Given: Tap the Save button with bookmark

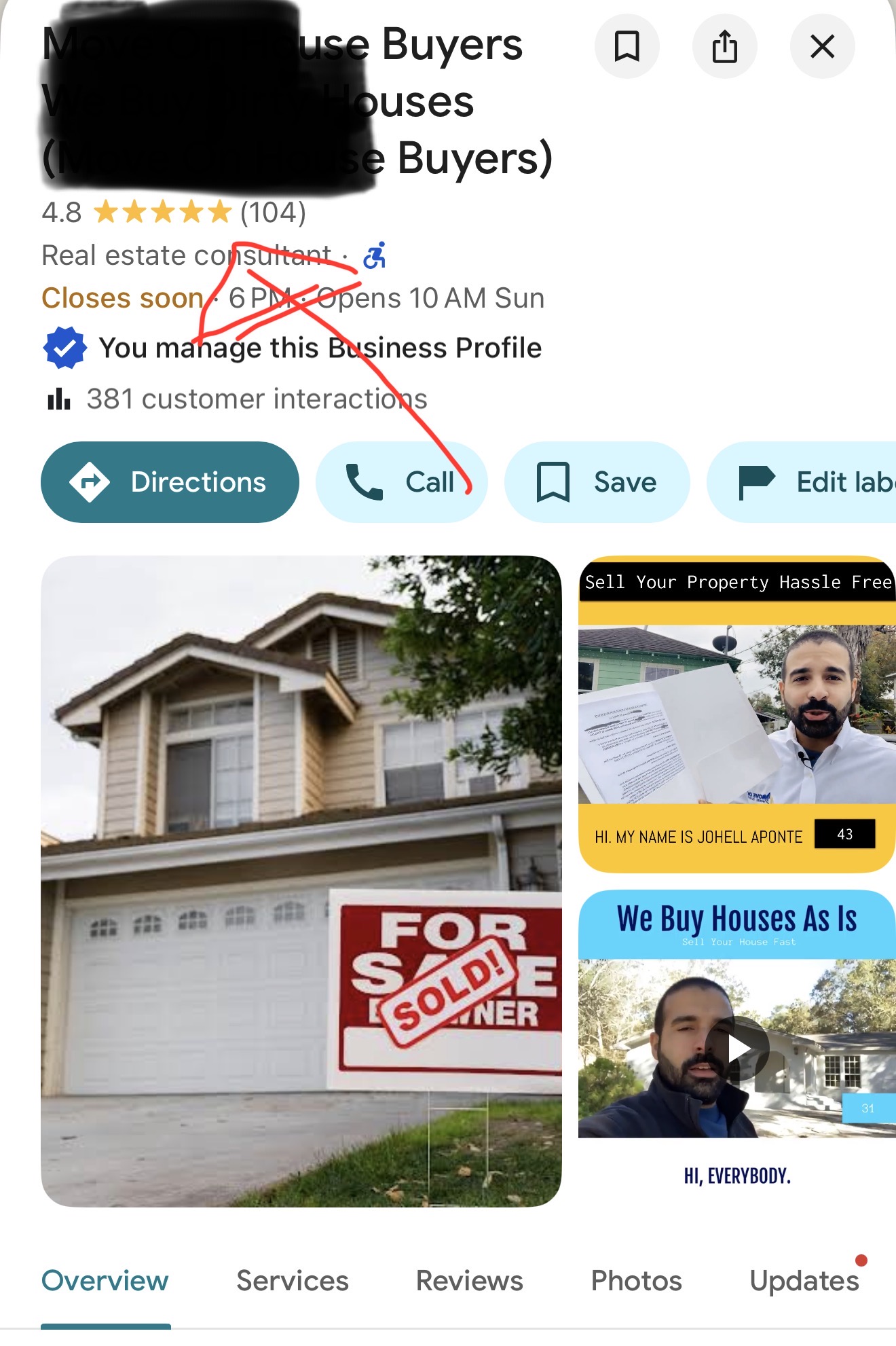Looking at the screenshot, I should point(597,482).
